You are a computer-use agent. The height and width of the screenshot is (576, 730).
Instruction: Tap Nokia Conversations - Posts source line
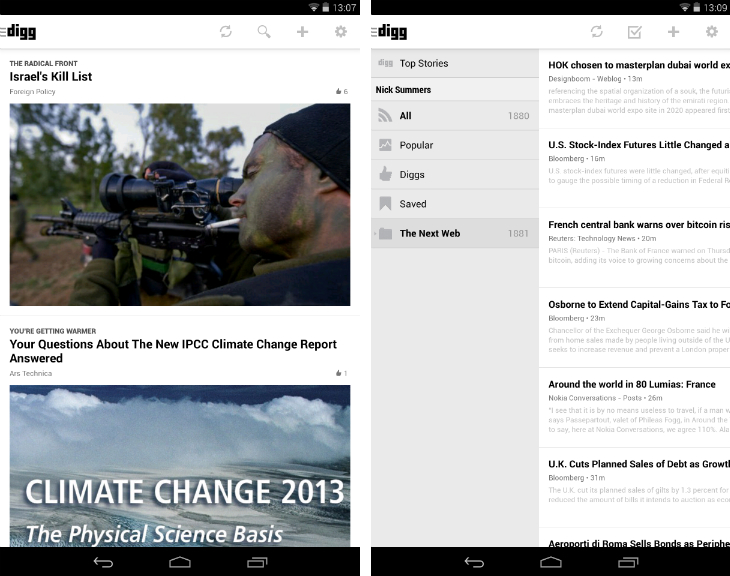pos(605,398)
